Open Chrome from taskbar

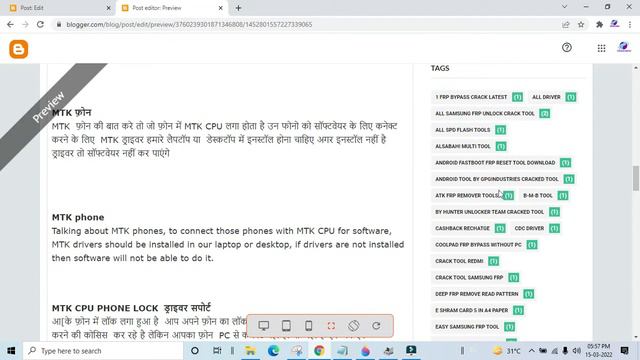click(319, 351)
